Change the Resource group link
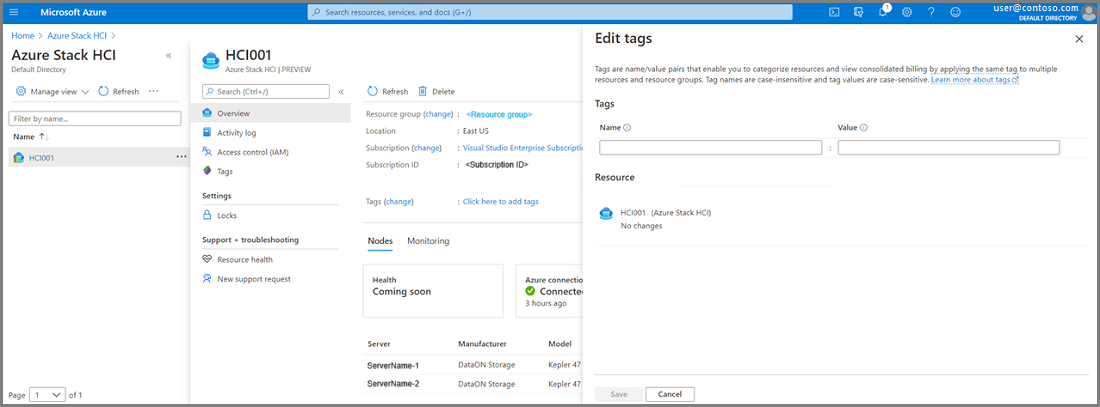This screenshot has height=407, width=1100. (x=438, y=114)
